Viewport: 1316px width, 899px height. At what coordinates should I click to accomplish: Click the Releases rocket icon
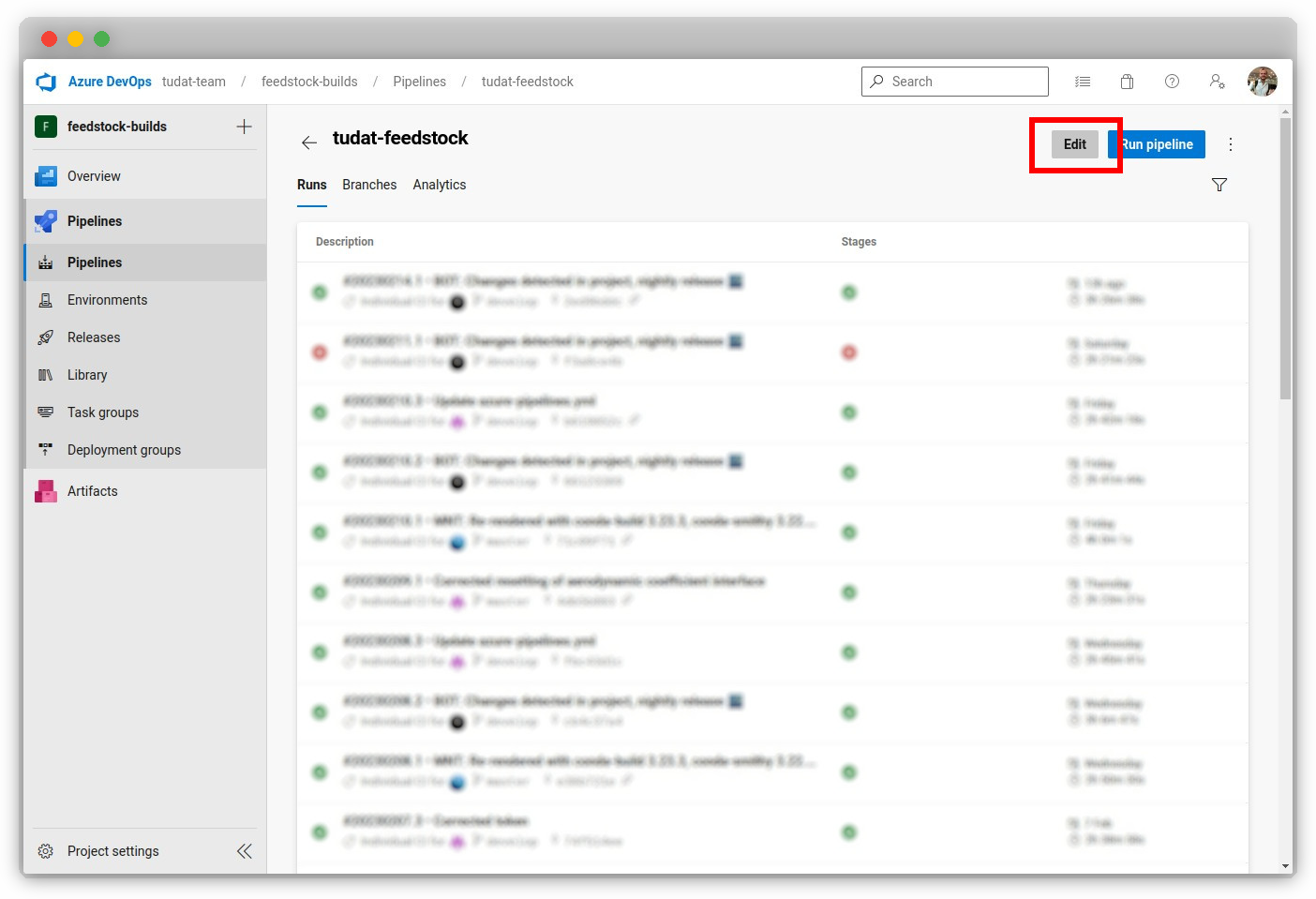45,337
